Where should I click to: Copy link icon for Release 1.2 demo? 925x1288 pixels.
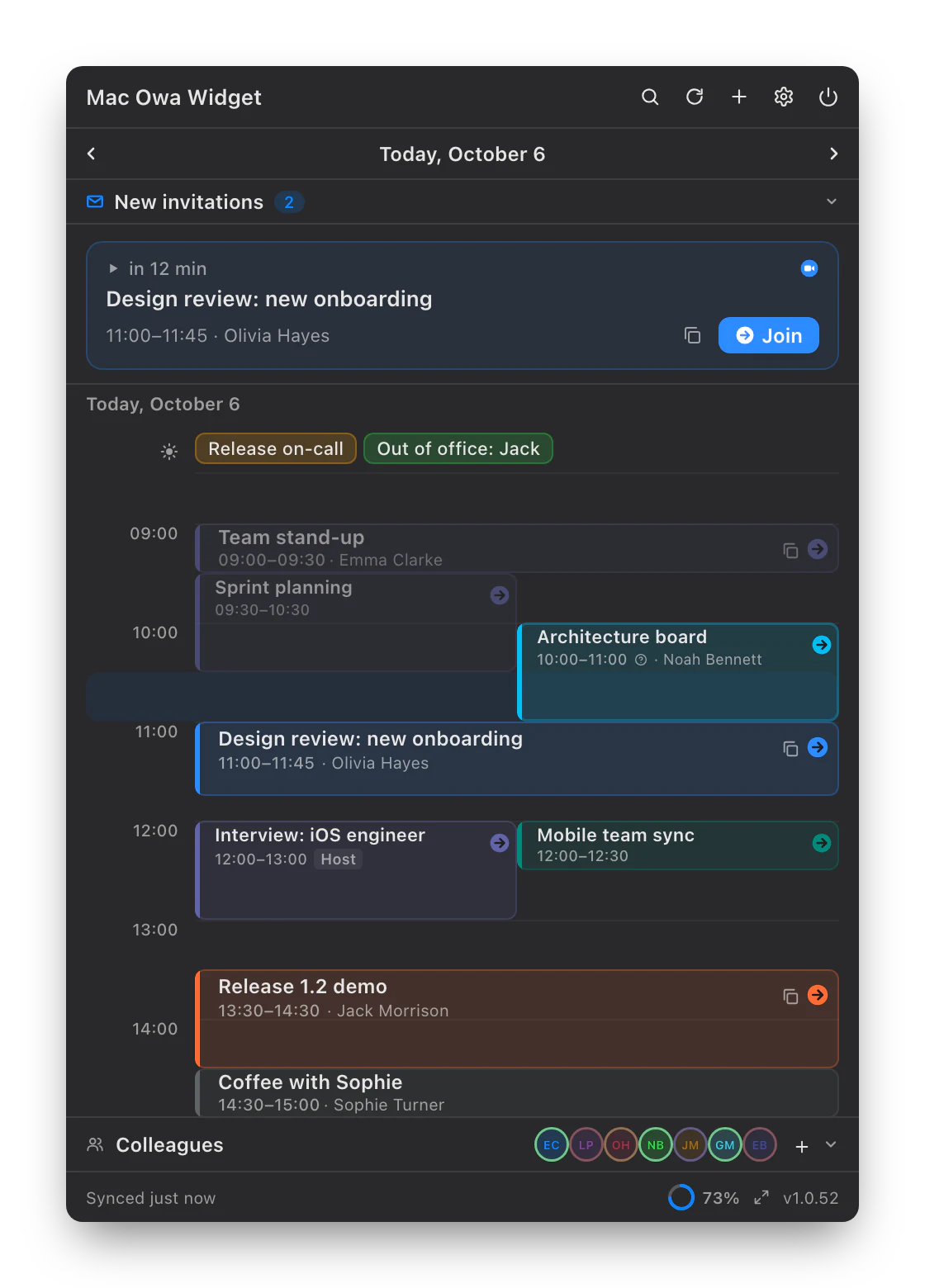790,996
